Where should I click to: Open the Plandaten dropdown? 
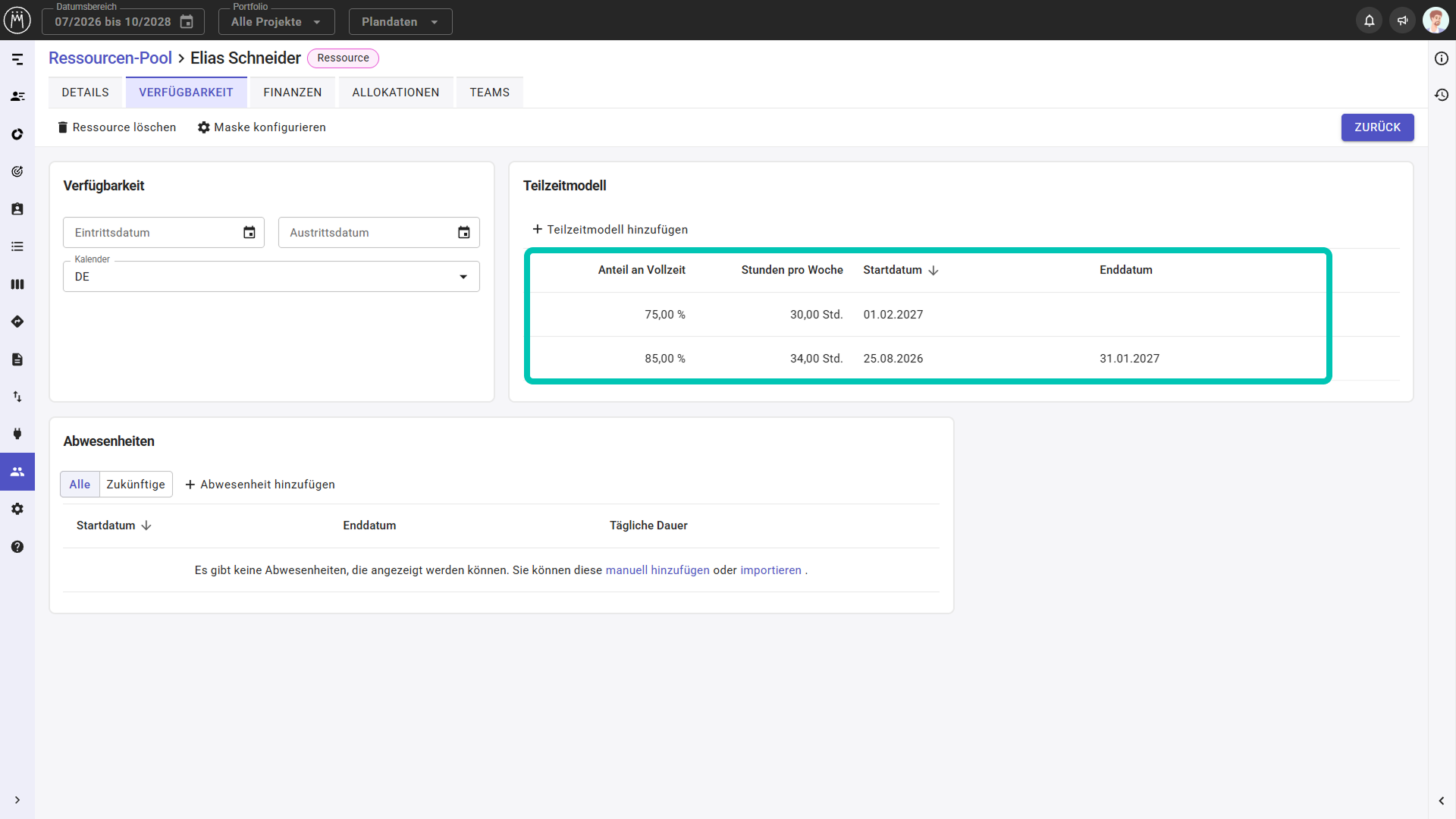tap(400, 22)
